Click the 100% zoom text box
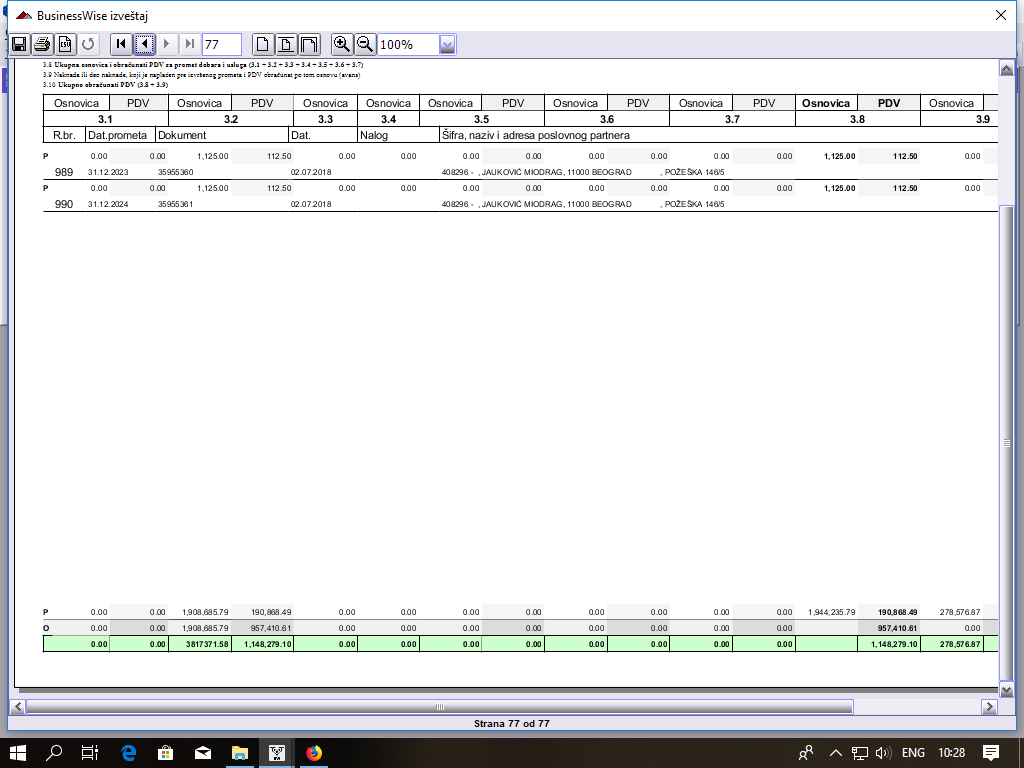Image resolution: width=1024 pixels, height=768 pixels. [x=407, y=44]
